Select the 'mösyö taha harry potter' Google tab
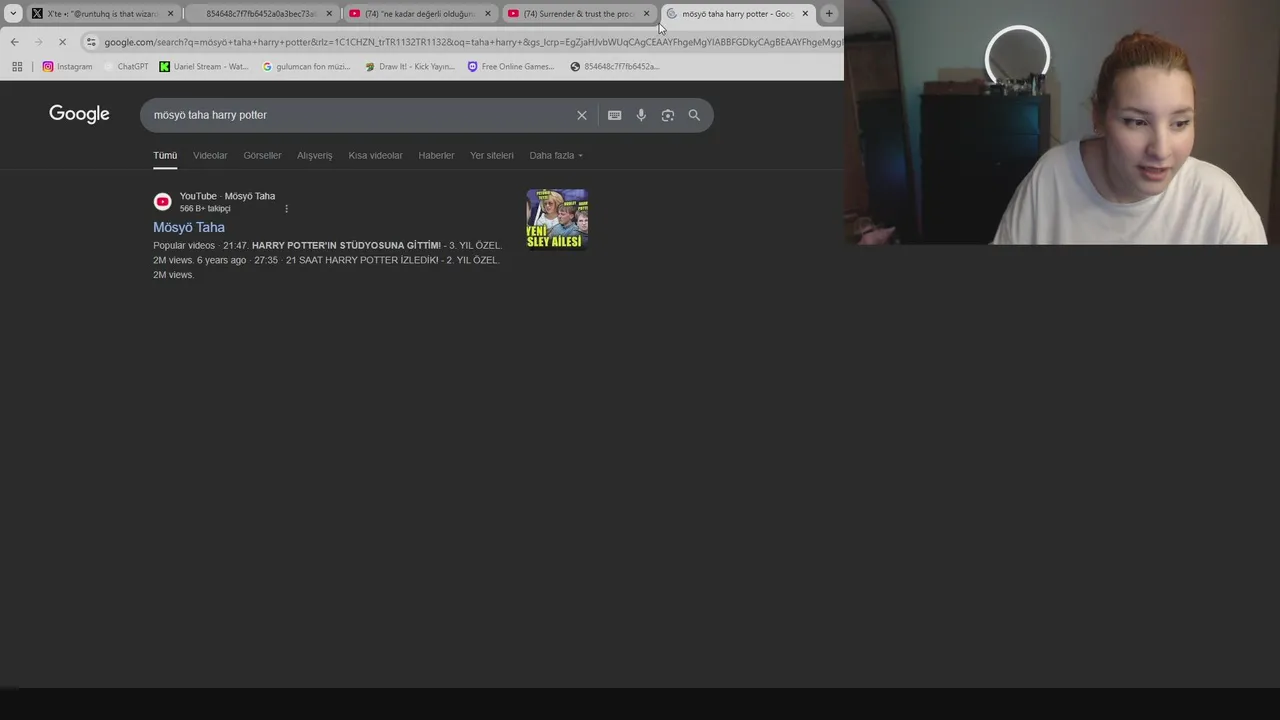 [738, 14]
